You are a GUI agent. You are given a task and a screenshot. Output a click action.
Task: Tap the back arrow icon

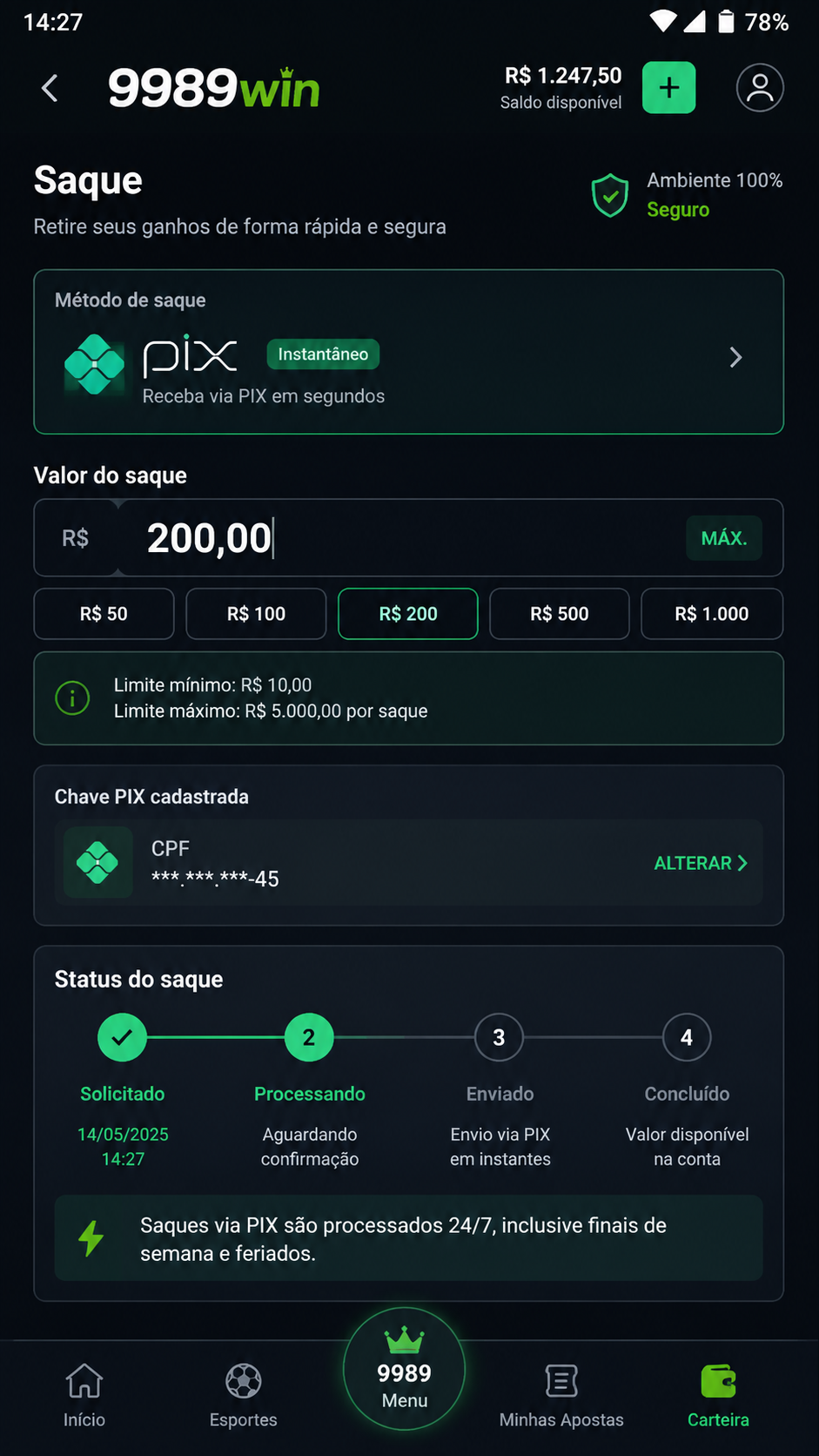(x=50, y=88)
